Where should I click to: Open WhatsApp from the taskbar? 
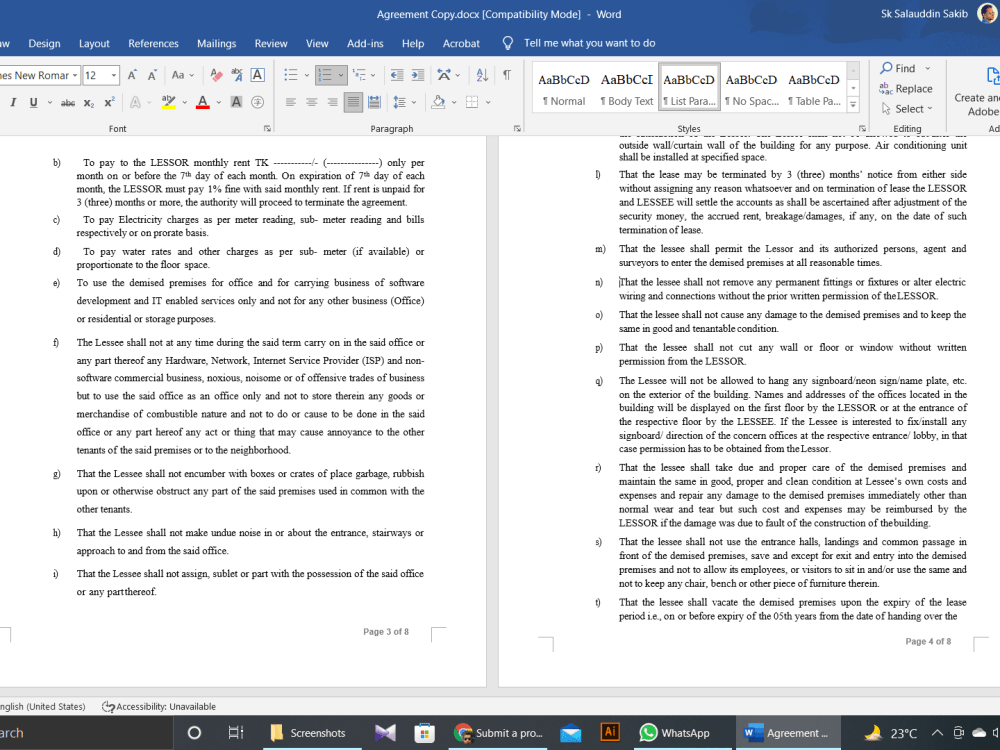tap(674, 733)
